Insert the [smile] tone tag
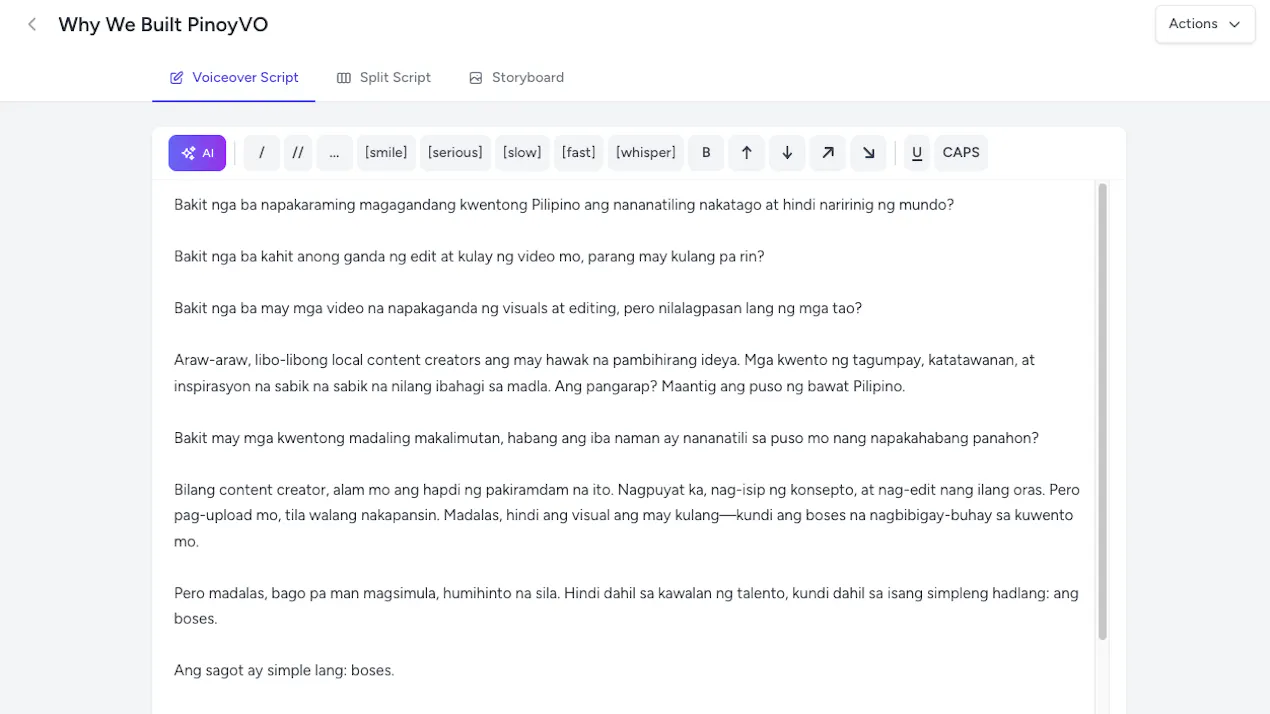 pyautogui.click(x=386, y=153)
